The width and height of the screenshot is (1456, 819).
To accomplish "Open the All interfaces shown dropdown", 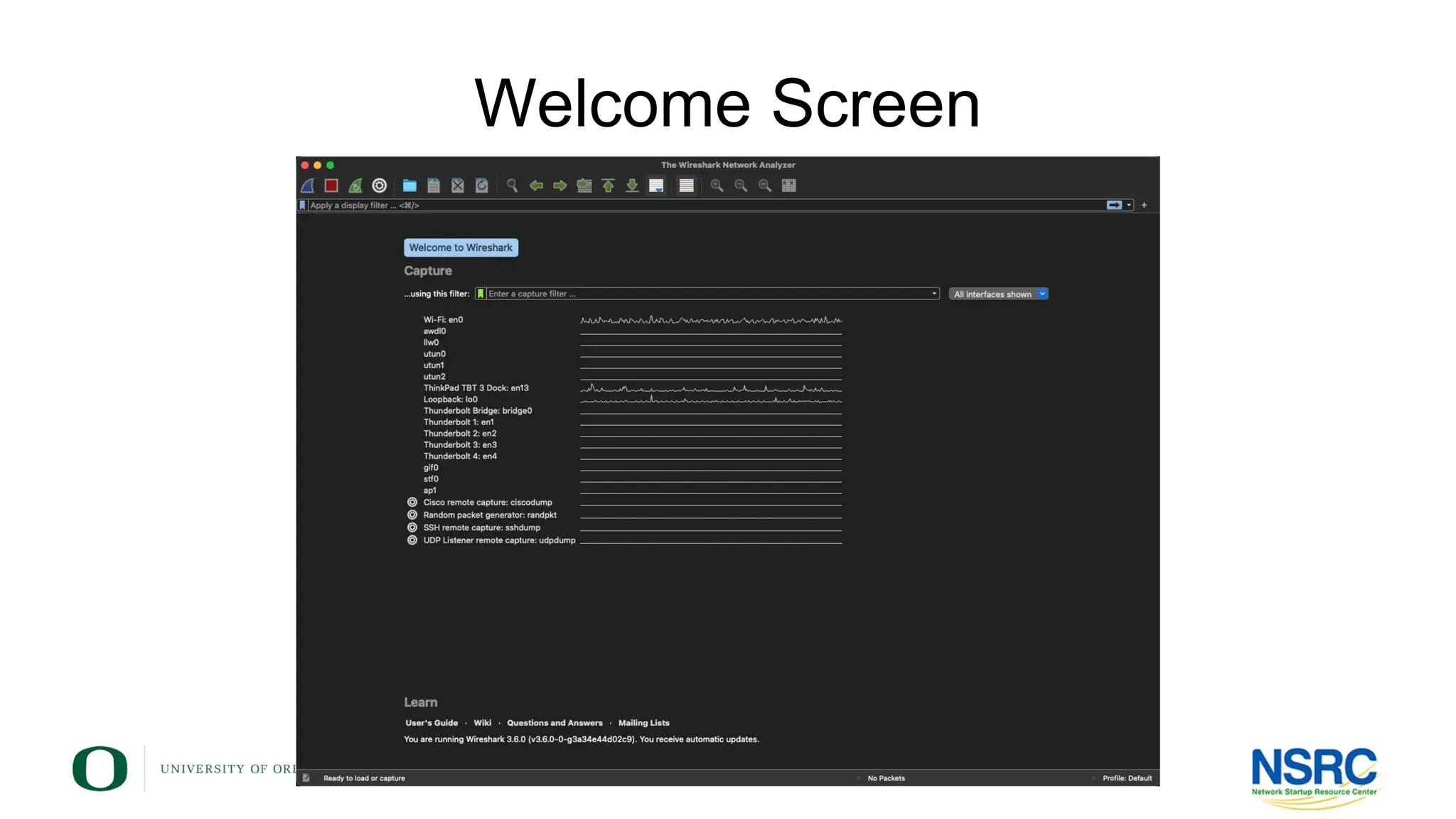I will click(x=998, y=294).
